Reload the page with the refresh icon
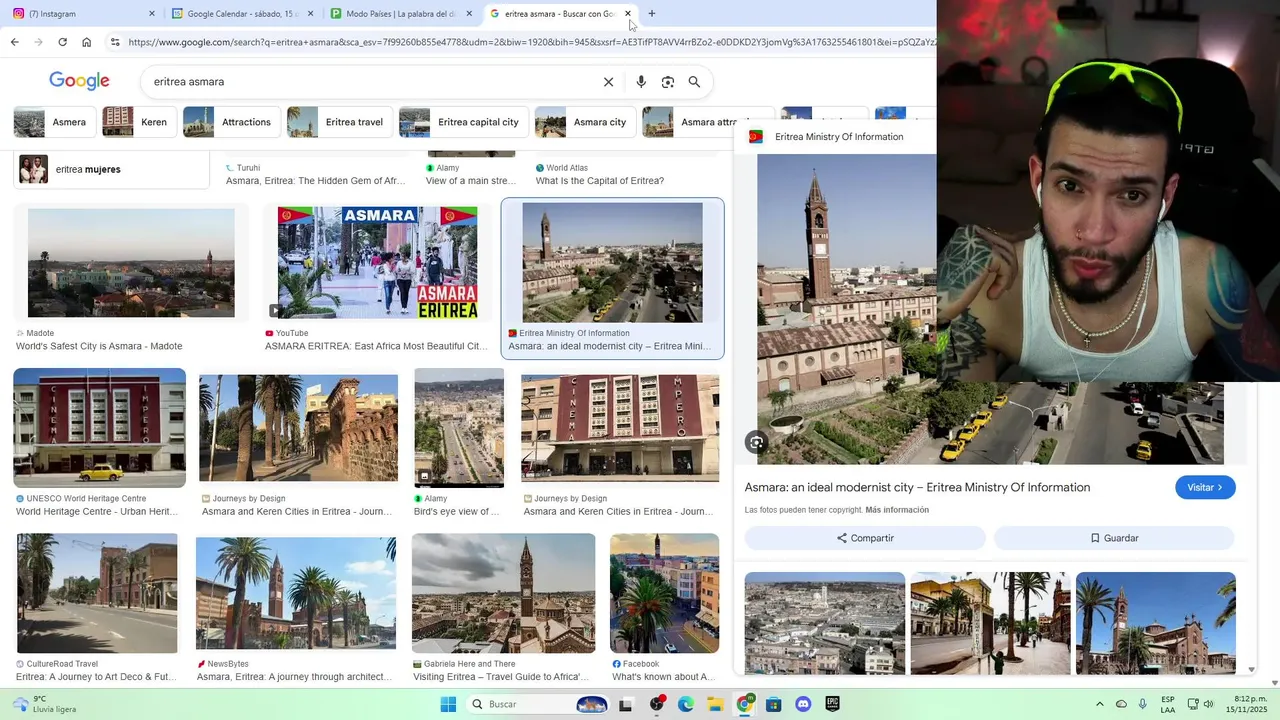This screenshot has height=720, width=1280. click(62, 42)
